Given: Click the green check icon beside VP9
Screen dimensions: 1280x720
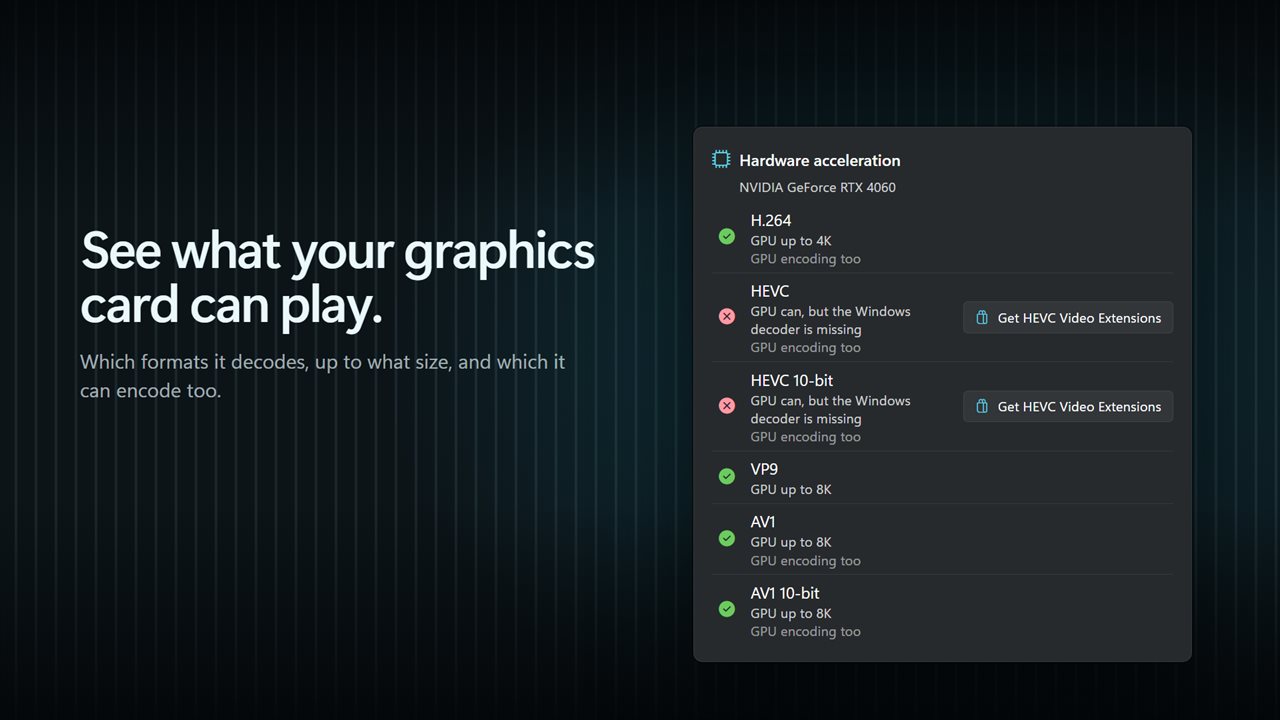Looking at the screenshot, I should coord(727,476).
